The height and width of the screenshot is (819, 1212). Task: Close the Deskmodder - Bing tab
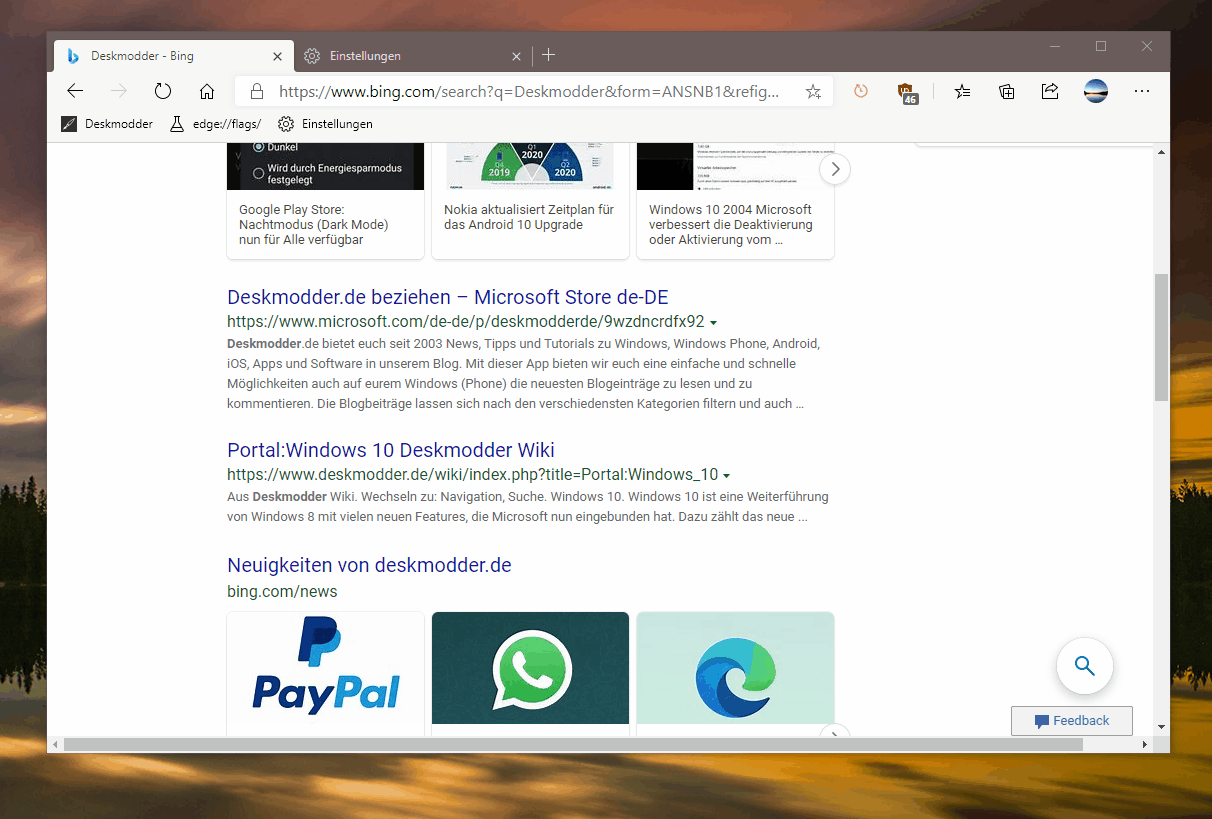click(277, 56)
